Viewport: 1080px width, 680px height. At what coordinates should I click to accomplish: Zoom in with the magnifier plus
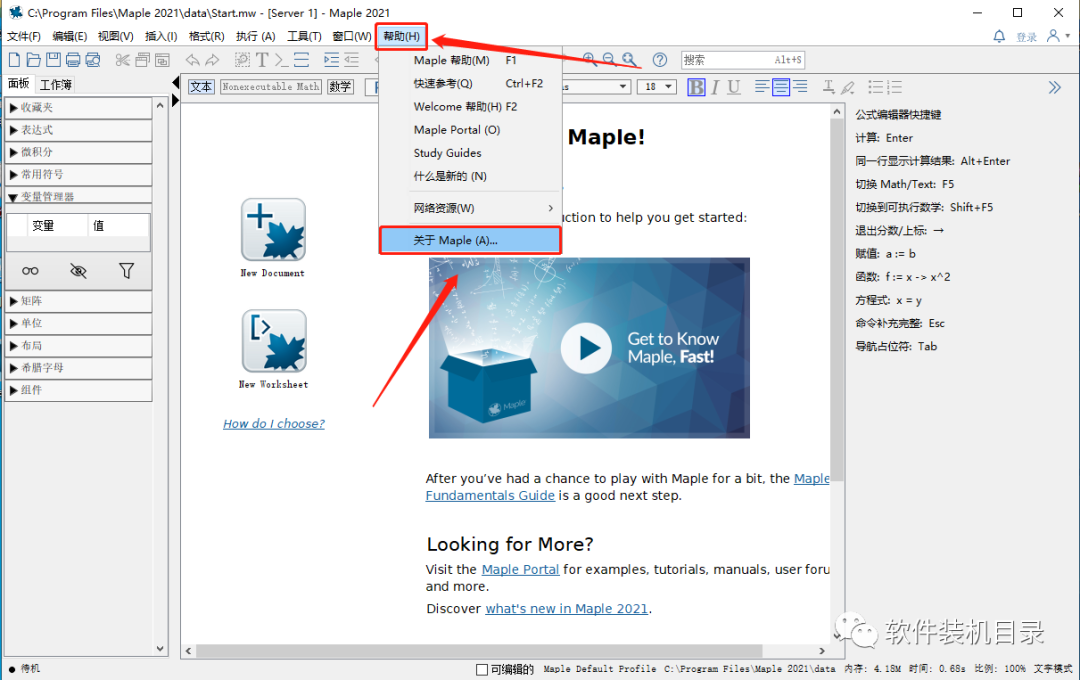click(590, 60)
